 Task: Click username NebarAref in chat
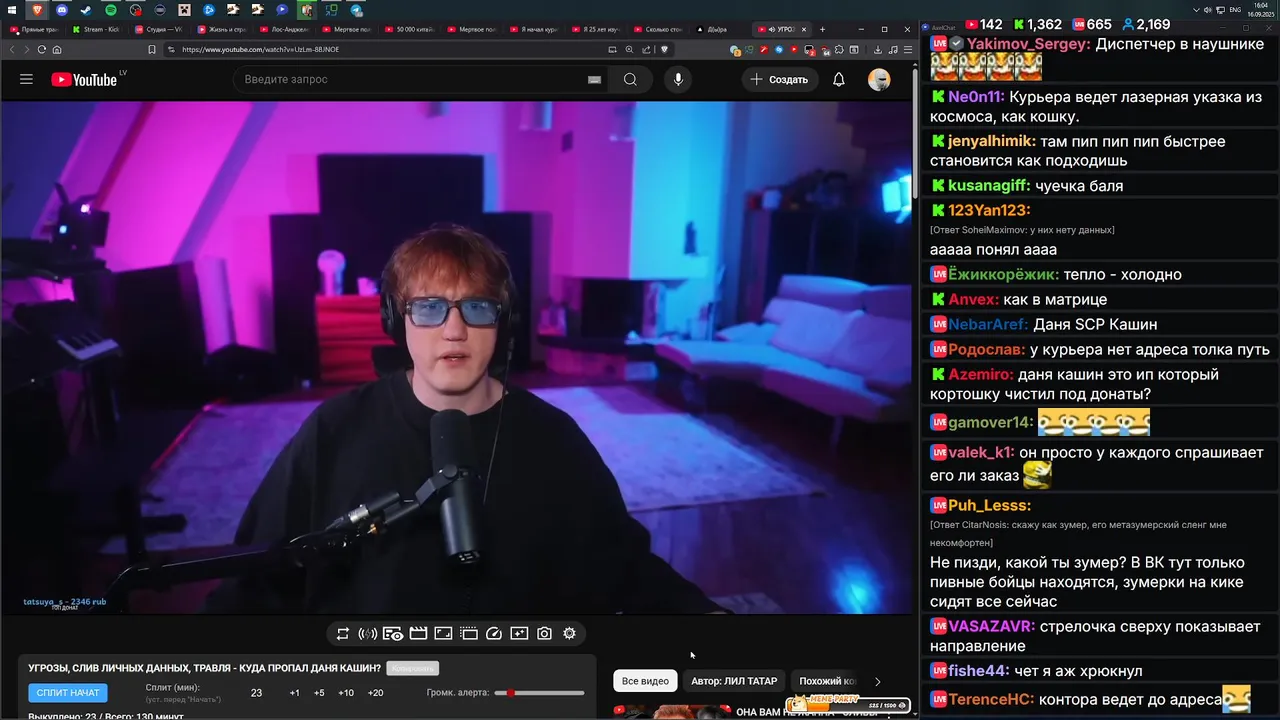tap(988, 324)
